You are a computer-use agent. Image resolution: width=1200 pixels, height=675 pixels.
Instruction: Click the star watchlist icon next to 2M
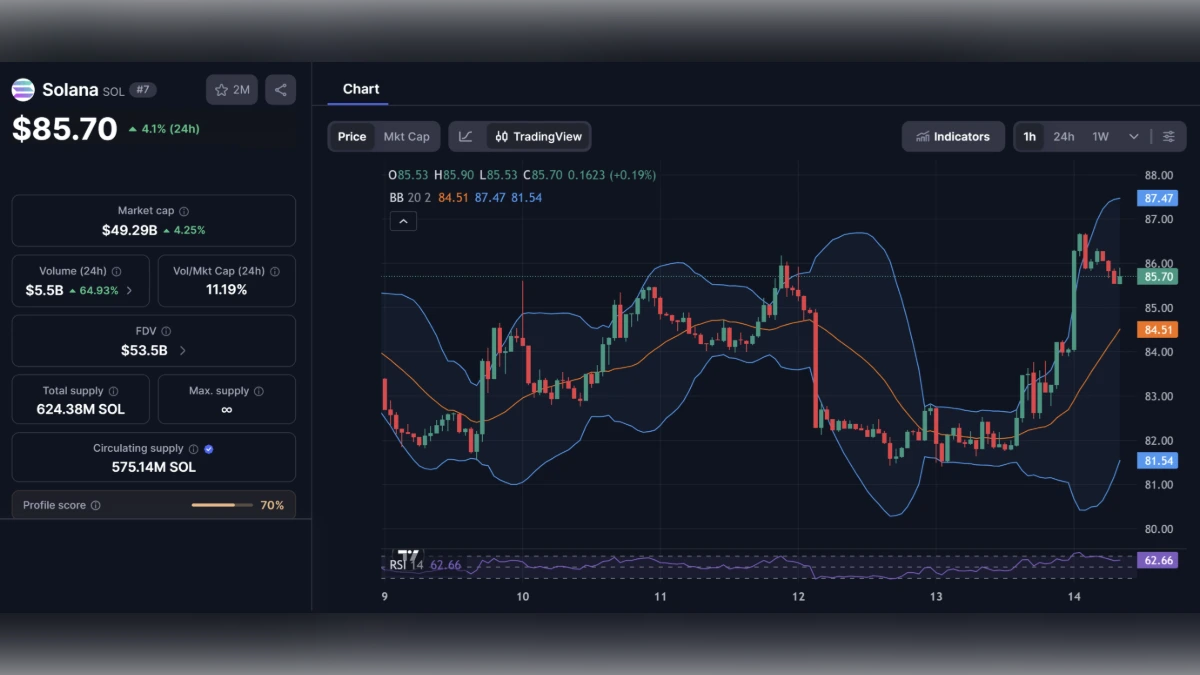point(220,89)
